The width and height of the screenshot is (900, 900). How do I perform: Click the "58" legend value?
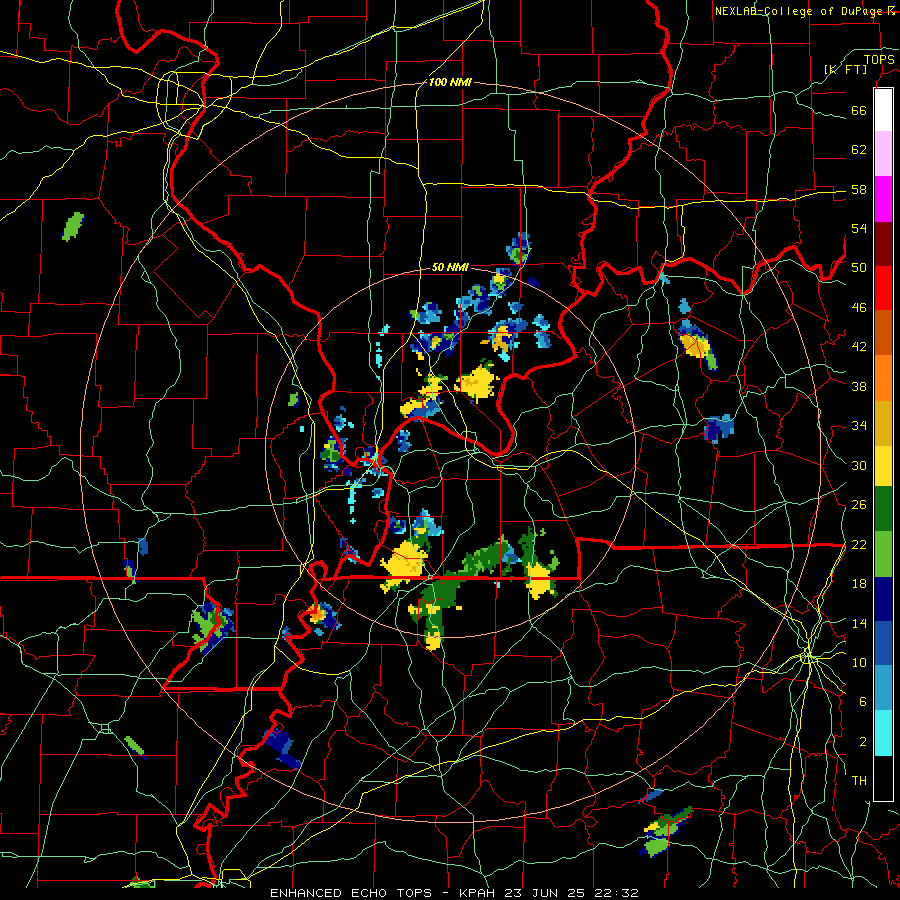click(x=859, y=189)
